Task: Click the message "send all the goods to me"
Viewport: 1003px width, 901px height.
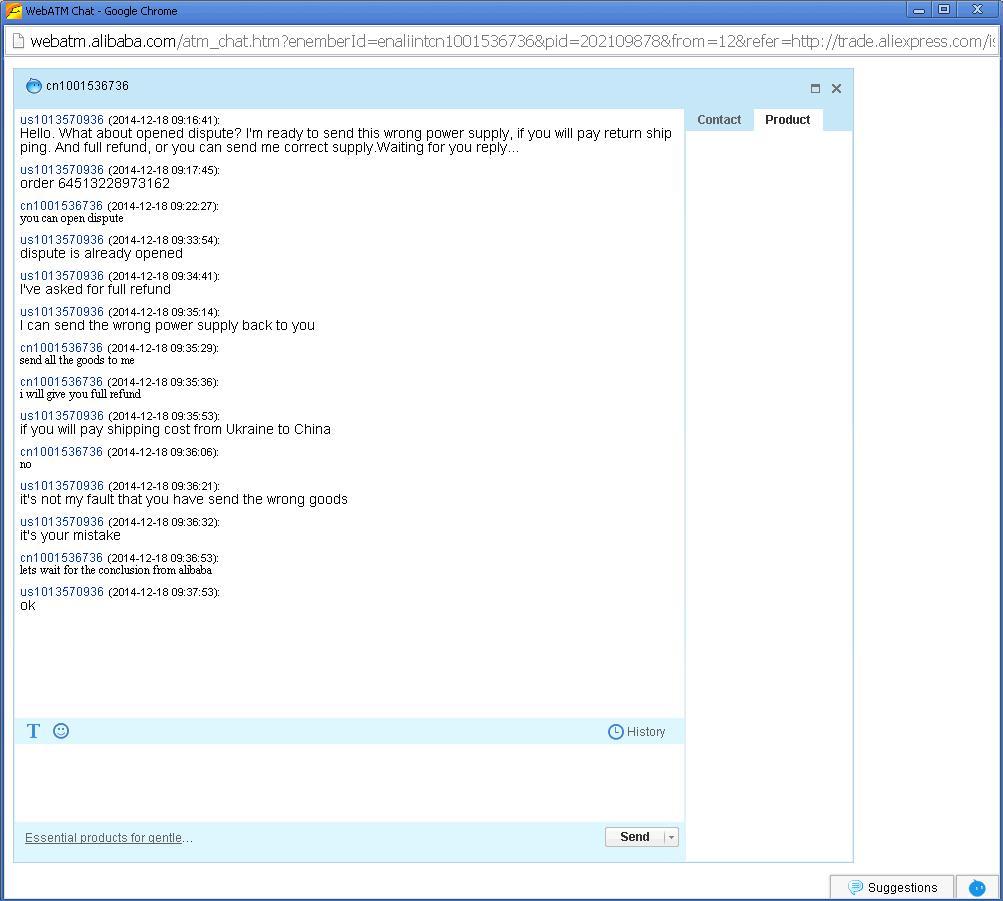Action: (77, 360)
